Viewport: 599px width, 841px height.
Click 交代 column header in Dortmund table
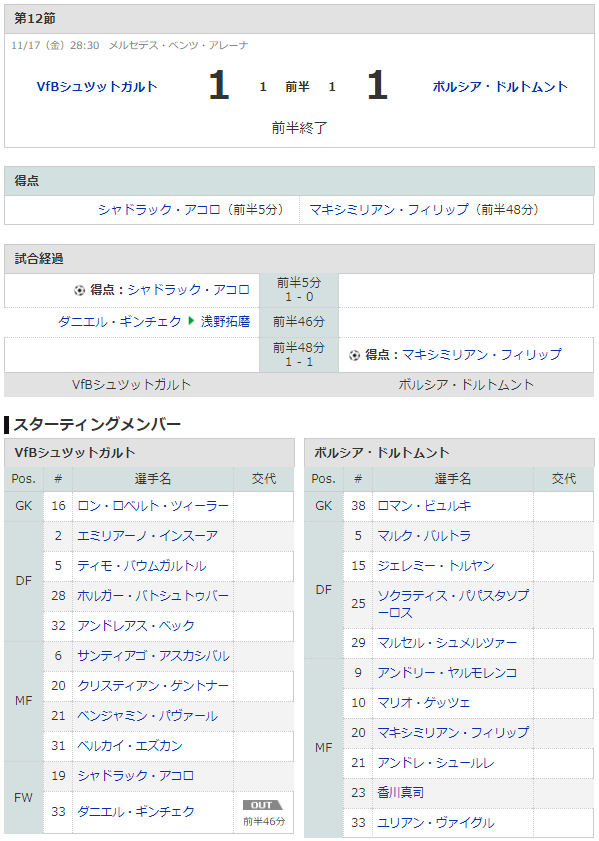point(564,479)
